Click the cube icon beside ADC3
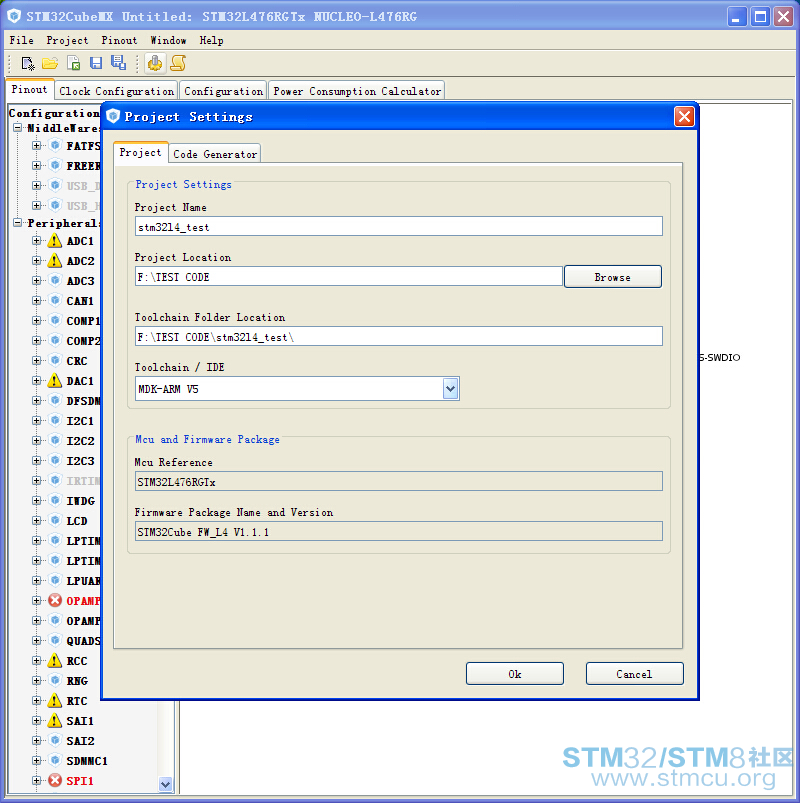Screen dimensions: 800x803 tap(55, 280)
